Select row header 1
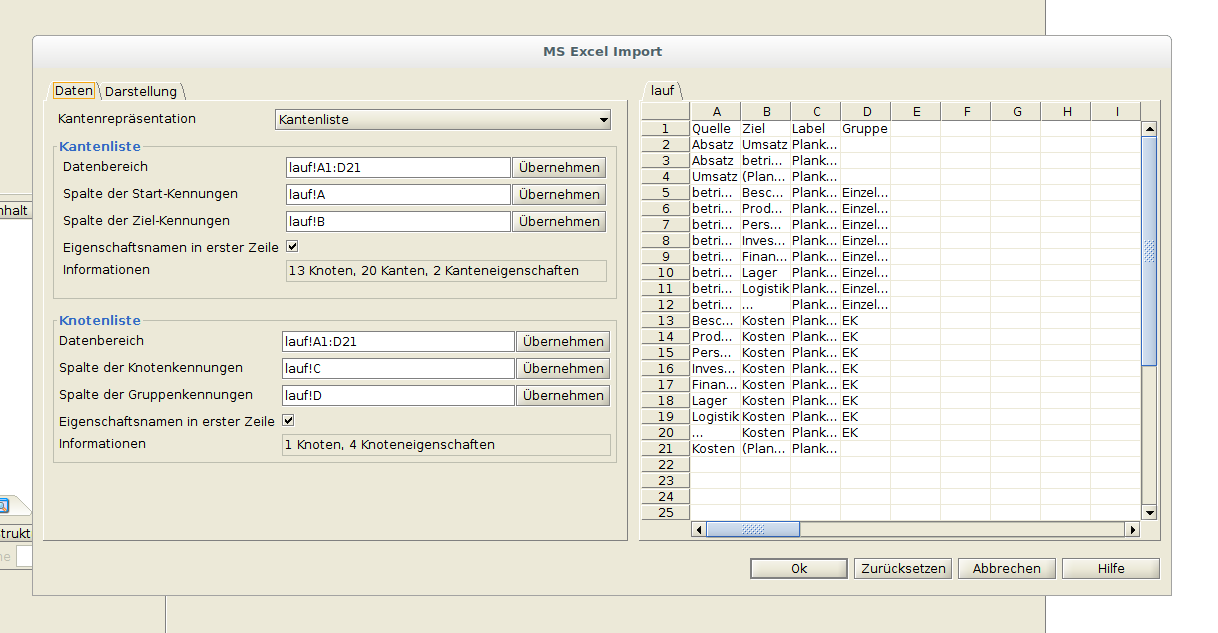This screenshot has width=1218, height=633. [666, 128]
